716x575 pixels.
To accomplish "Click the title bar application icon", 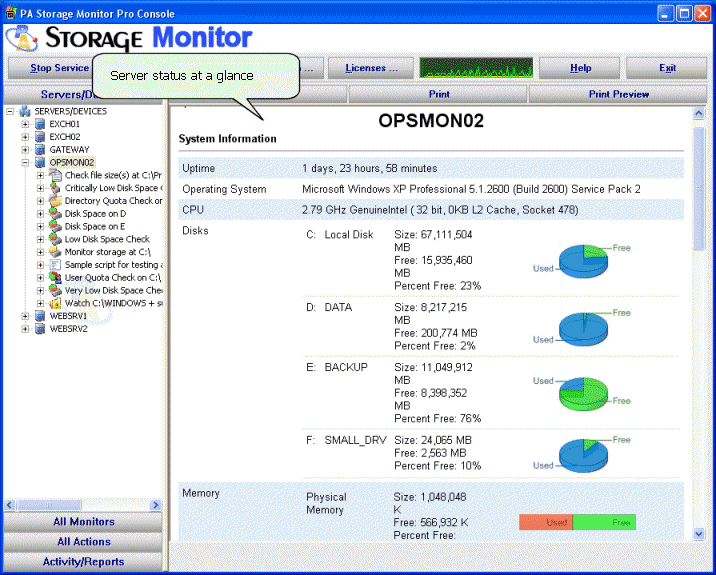I will point(11,13).
